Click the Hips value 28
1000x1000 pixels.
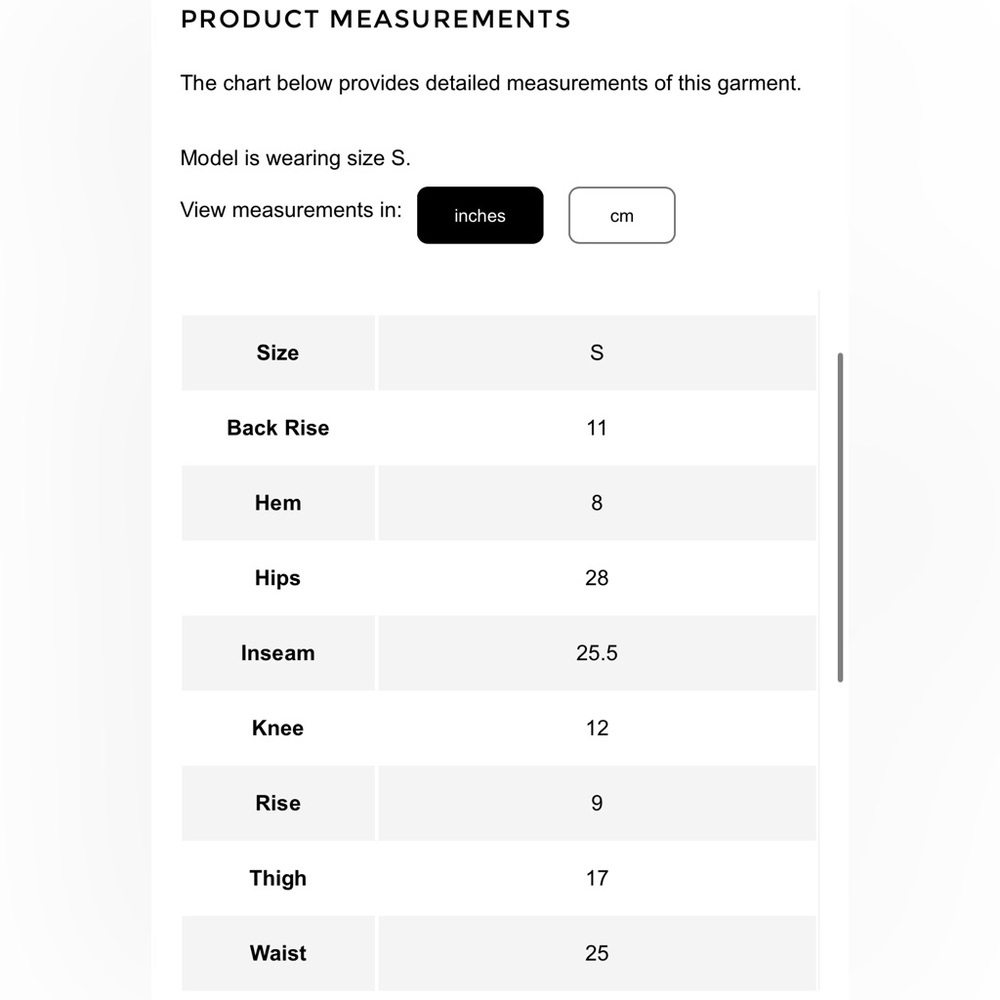click(597, 578)
